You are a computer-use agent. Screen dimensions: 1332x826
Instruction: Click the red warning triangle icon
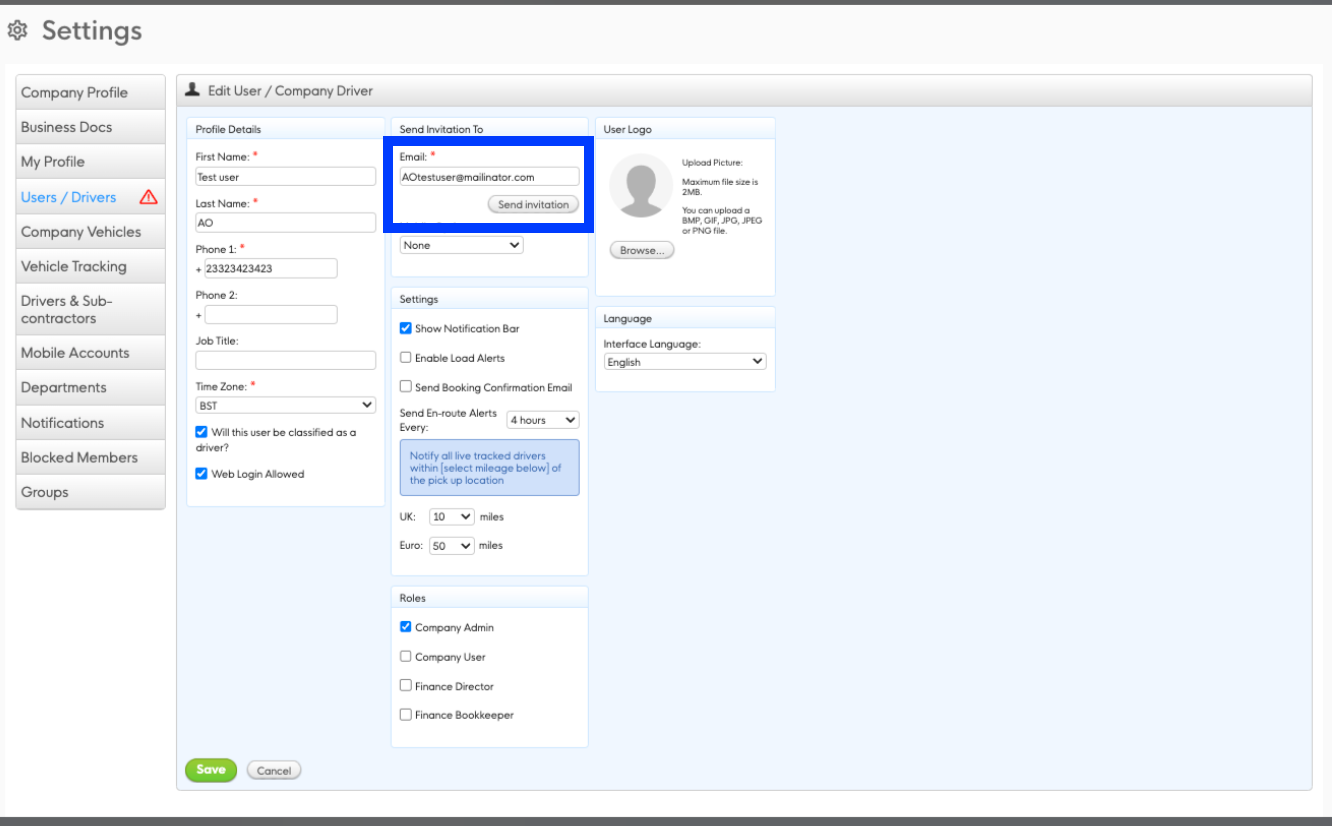click(x=149, y=197)
